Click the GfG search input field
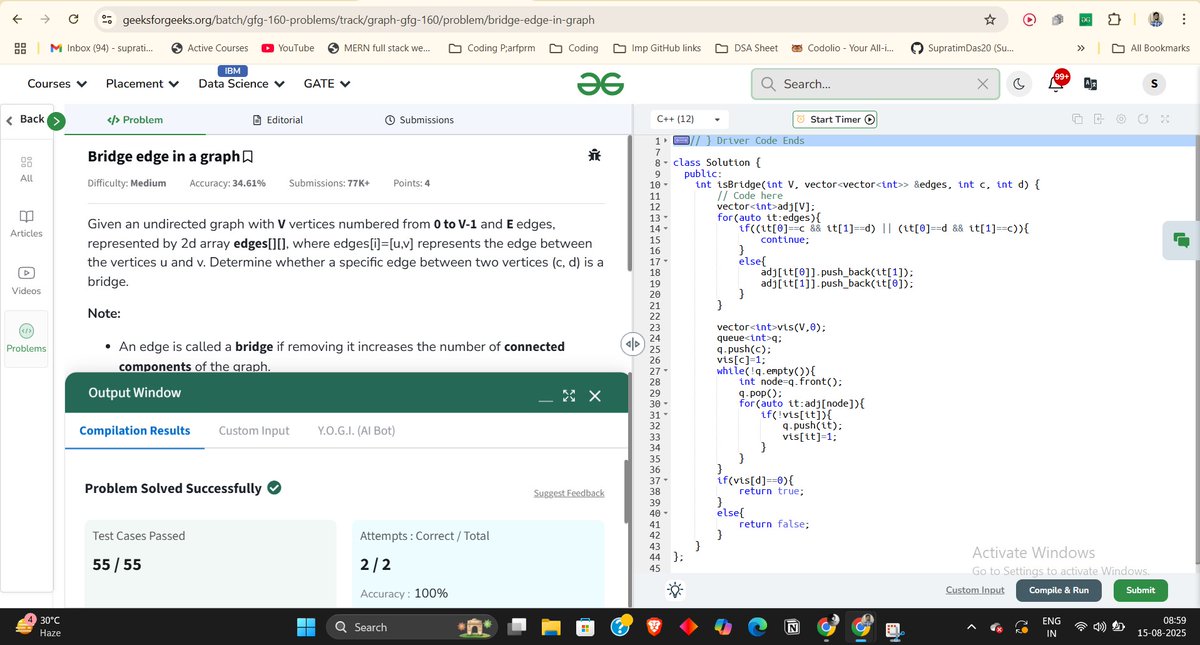The image size is (1200, 645). click(x=875, y=85)
